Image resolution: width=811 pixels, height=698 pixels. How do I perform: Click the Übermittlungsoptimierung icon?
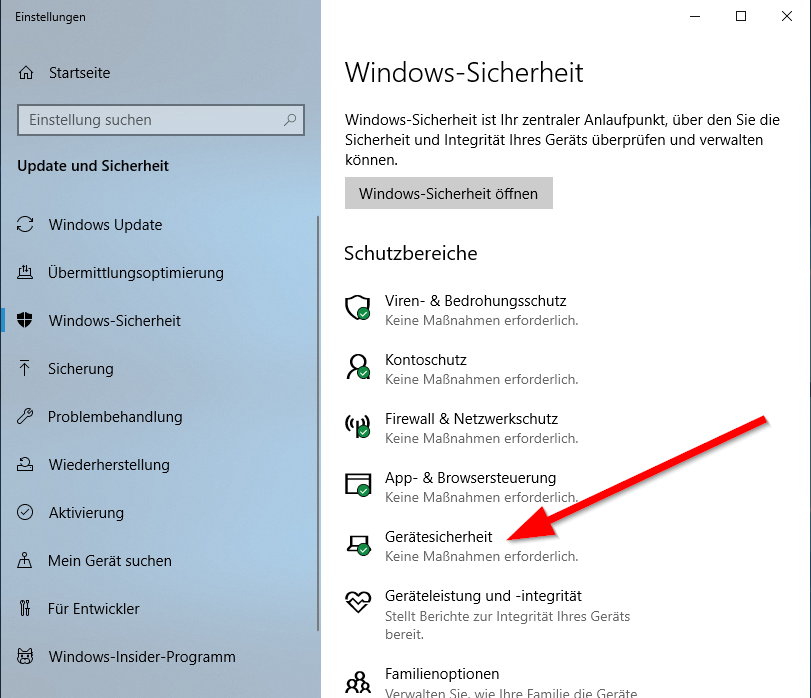point(25,272)
